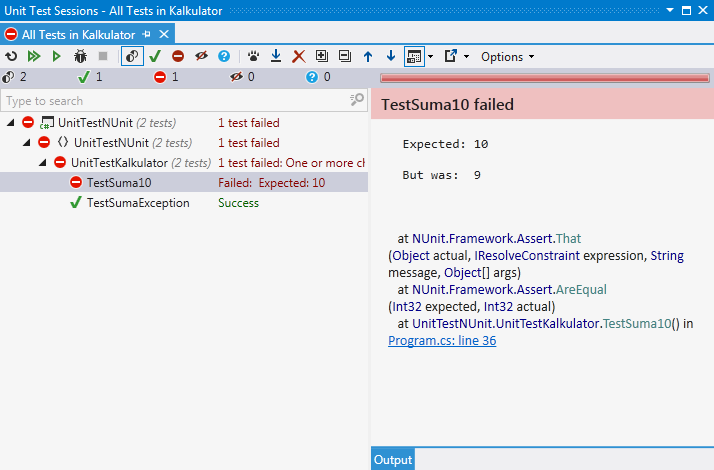Expand all nodes with plus icon
The width and height of the screenshot is (714, 470).
pyautogui.click(x=322, y=57)
